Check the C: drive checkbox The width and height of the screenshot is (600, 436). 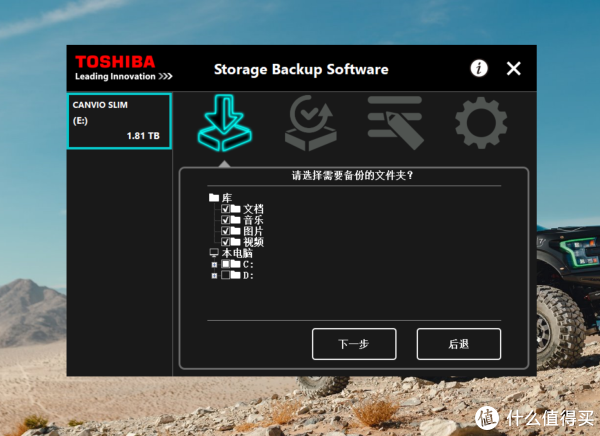click(225, 264)
